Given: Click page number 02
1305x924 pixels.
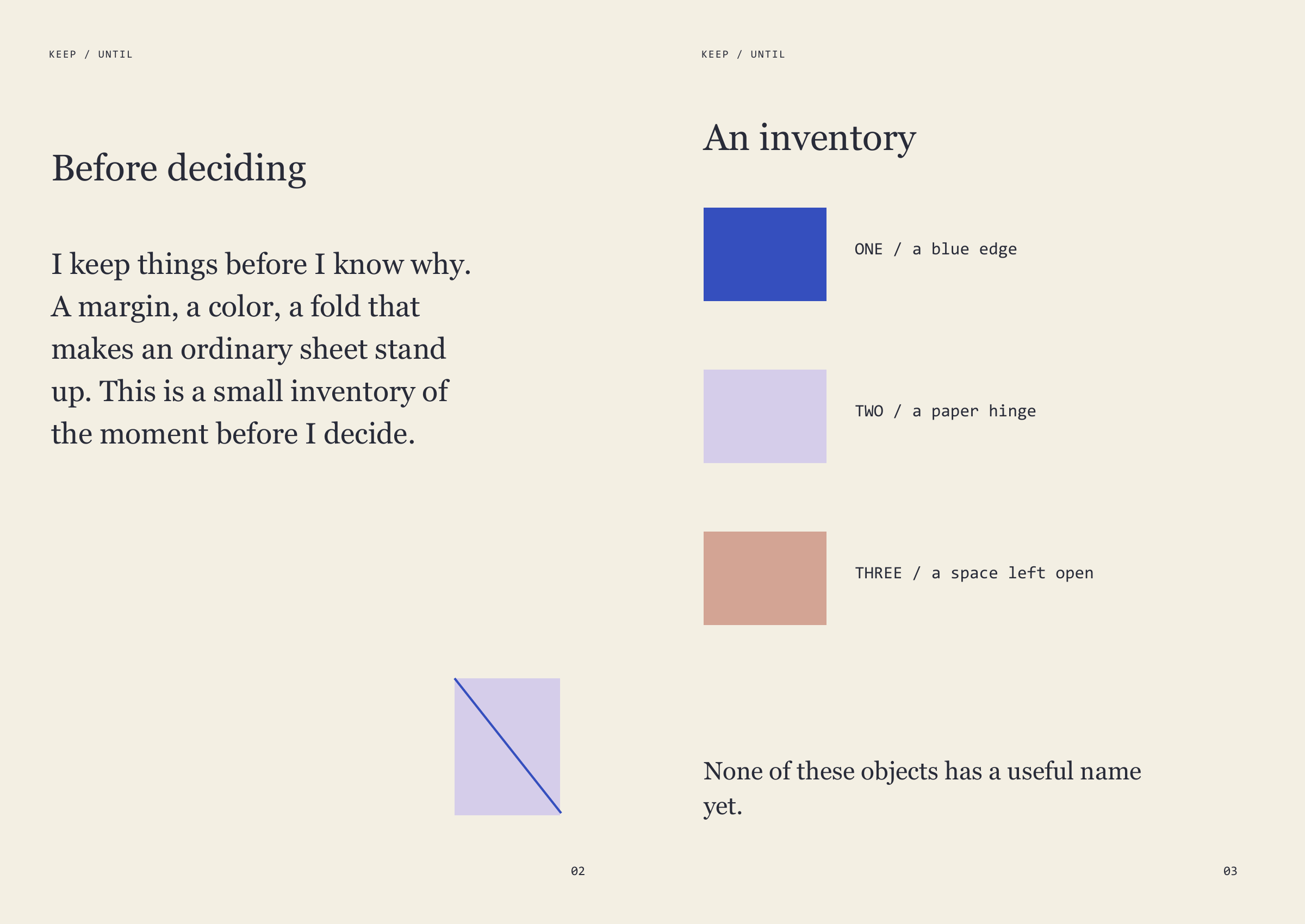Looking at the screenshot, I should [x=577, y=871].
